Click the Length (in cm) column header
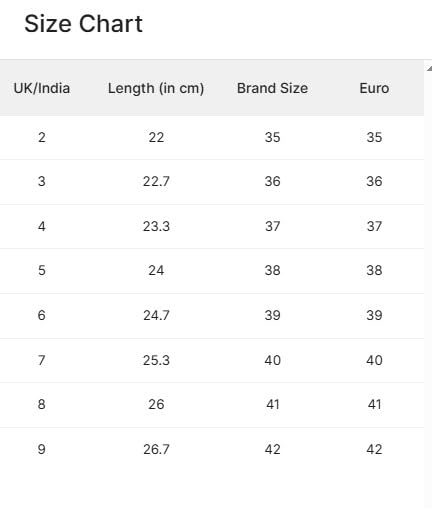The width and height of the screenshot is (432, 508). (156, 89)
